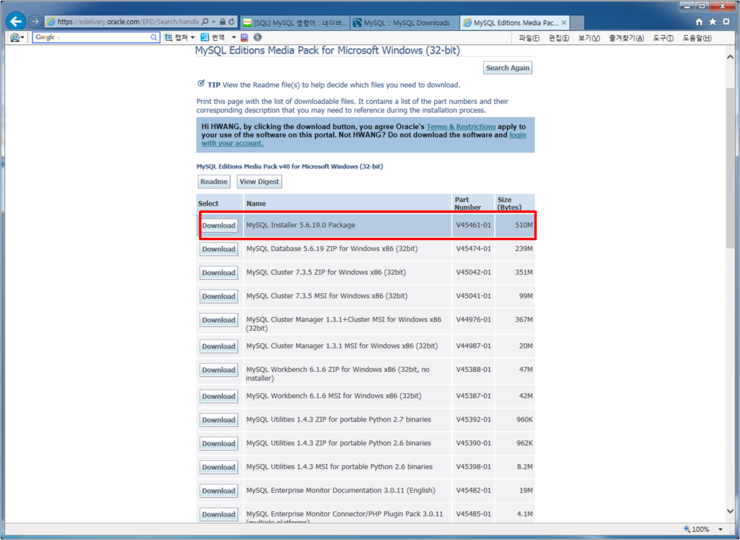Open the home icon in browser corner

(x=699, y=22)
